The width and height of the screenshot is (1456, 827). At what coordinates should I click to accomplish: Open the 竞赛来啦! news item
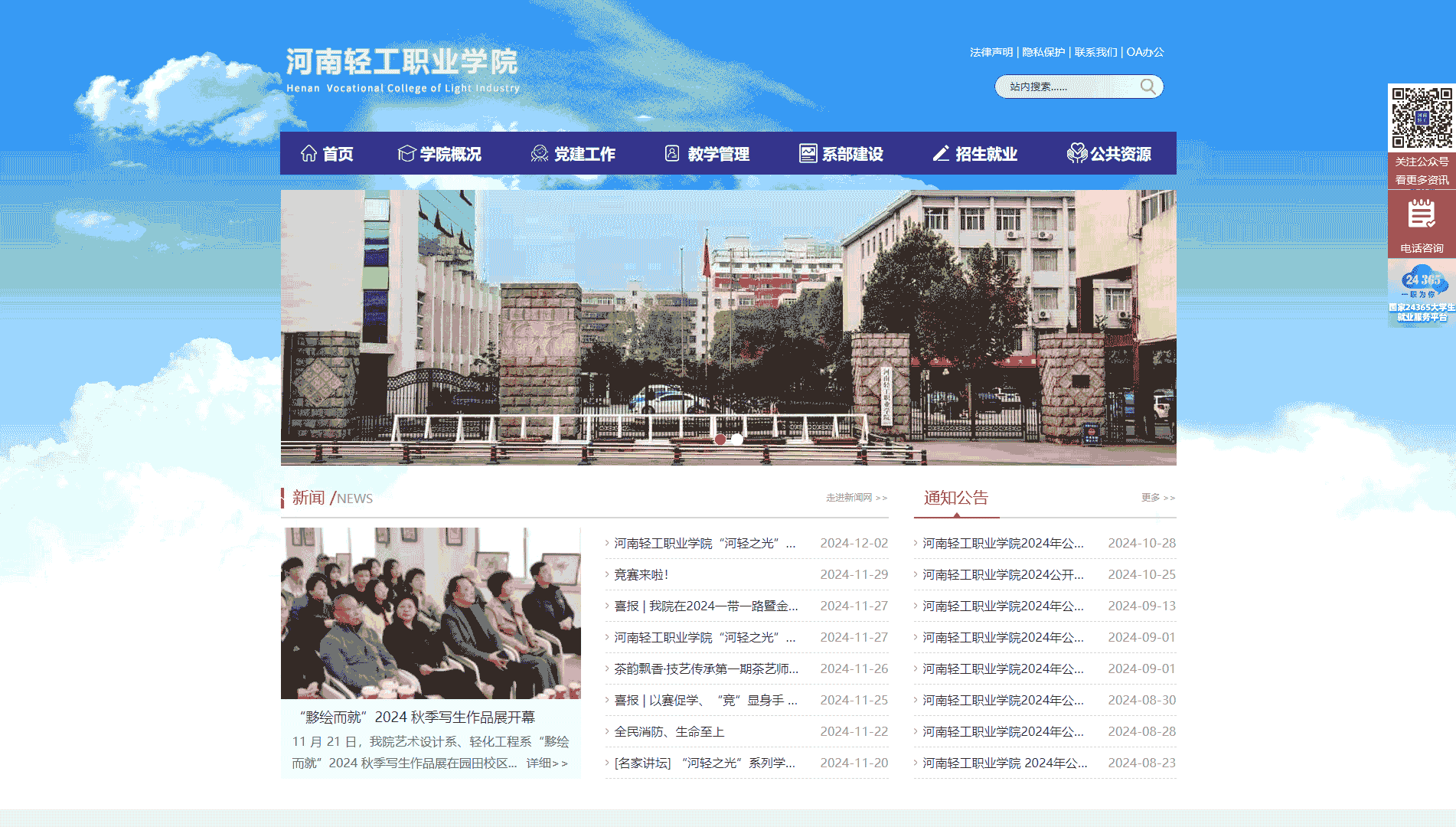tap(641, 574)
